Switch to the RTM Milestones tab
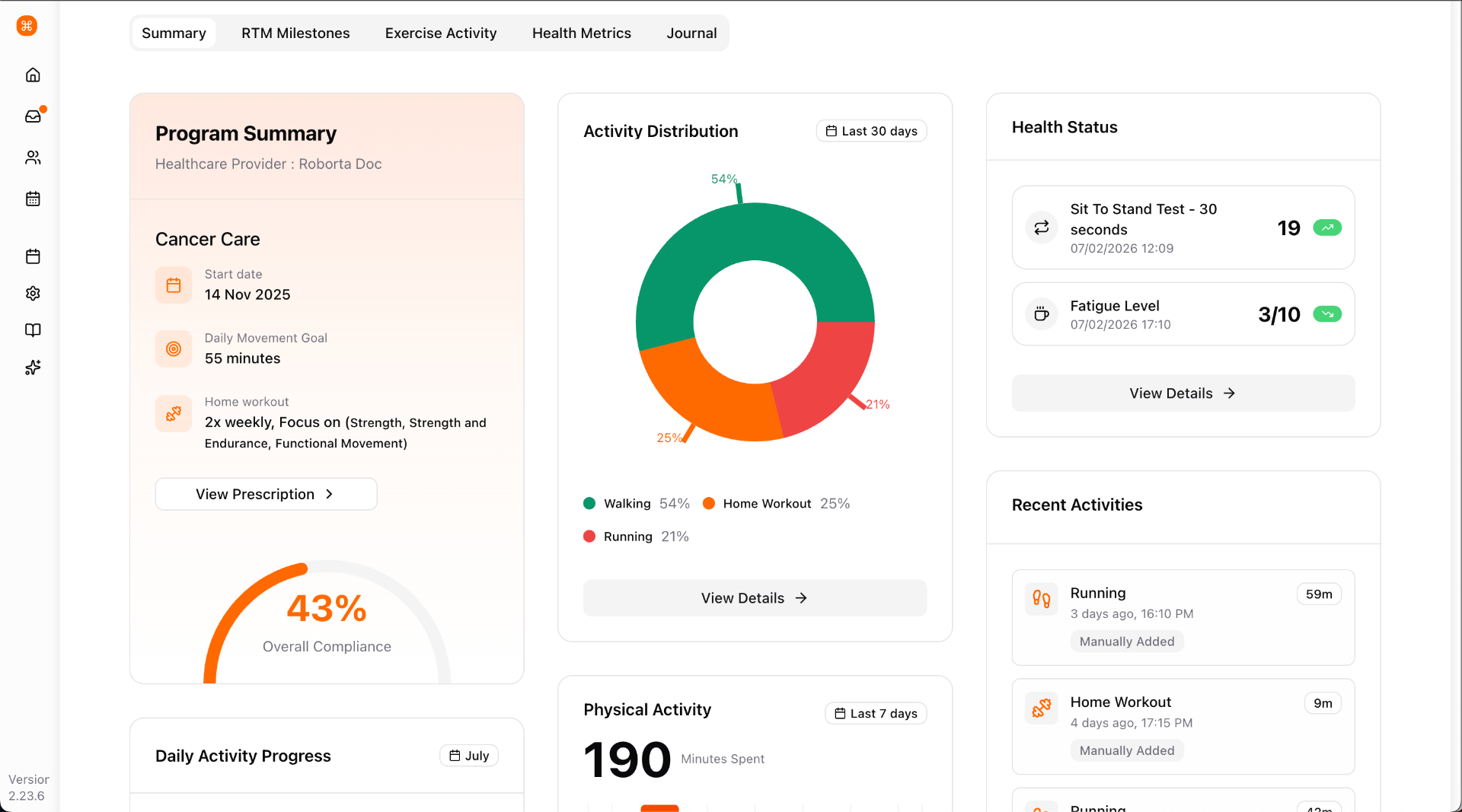 tap(295, 33)
